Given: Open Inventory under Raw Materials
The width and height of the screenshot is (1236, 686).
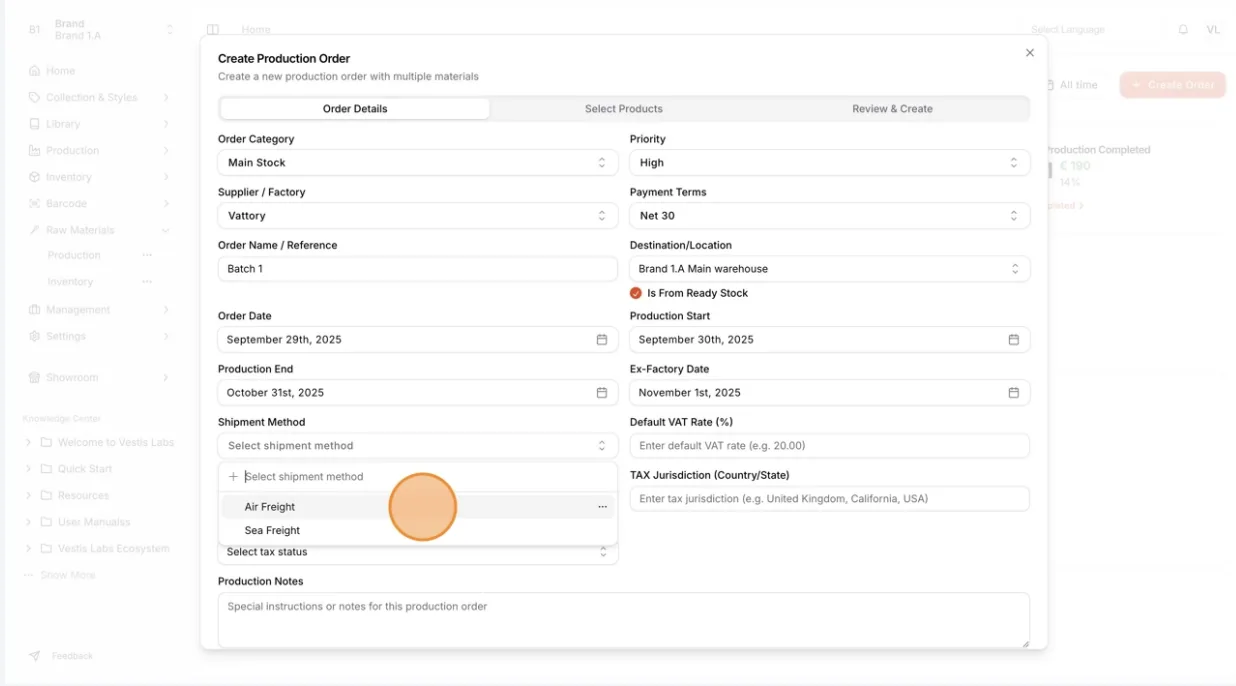Looking at the screenshot, I should pos(70,282).
